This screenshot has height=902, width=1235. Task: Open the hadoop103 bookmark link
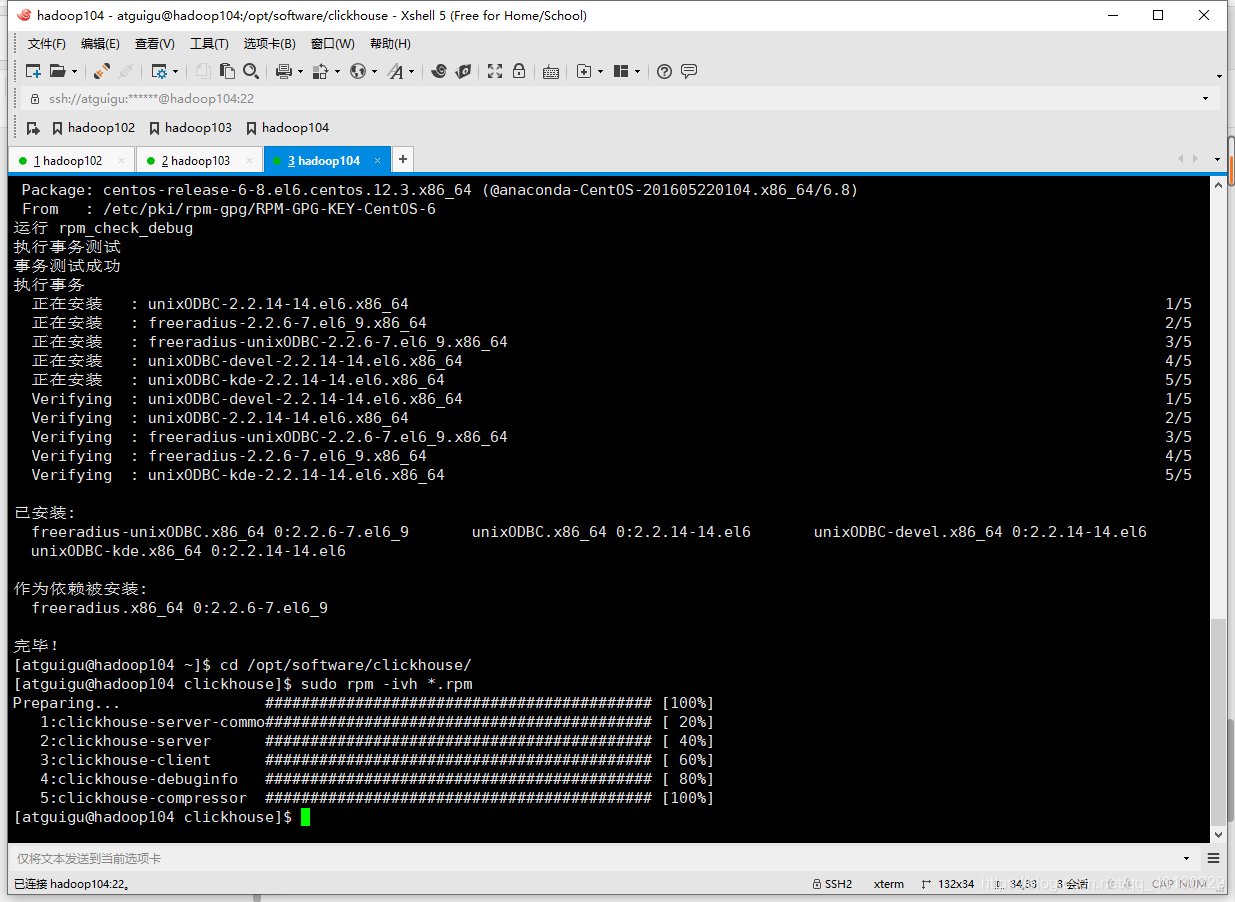click(190, 128)
